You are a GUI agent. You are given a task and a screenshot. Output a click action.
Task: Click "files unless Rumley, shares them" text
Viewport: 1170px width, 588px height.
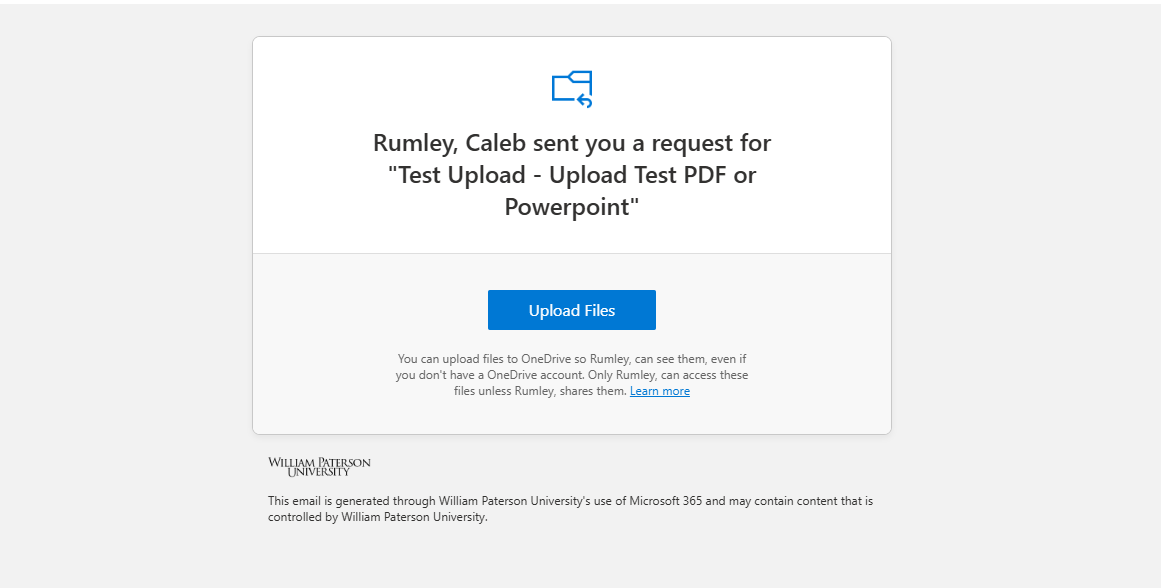[x=540, y=391]
